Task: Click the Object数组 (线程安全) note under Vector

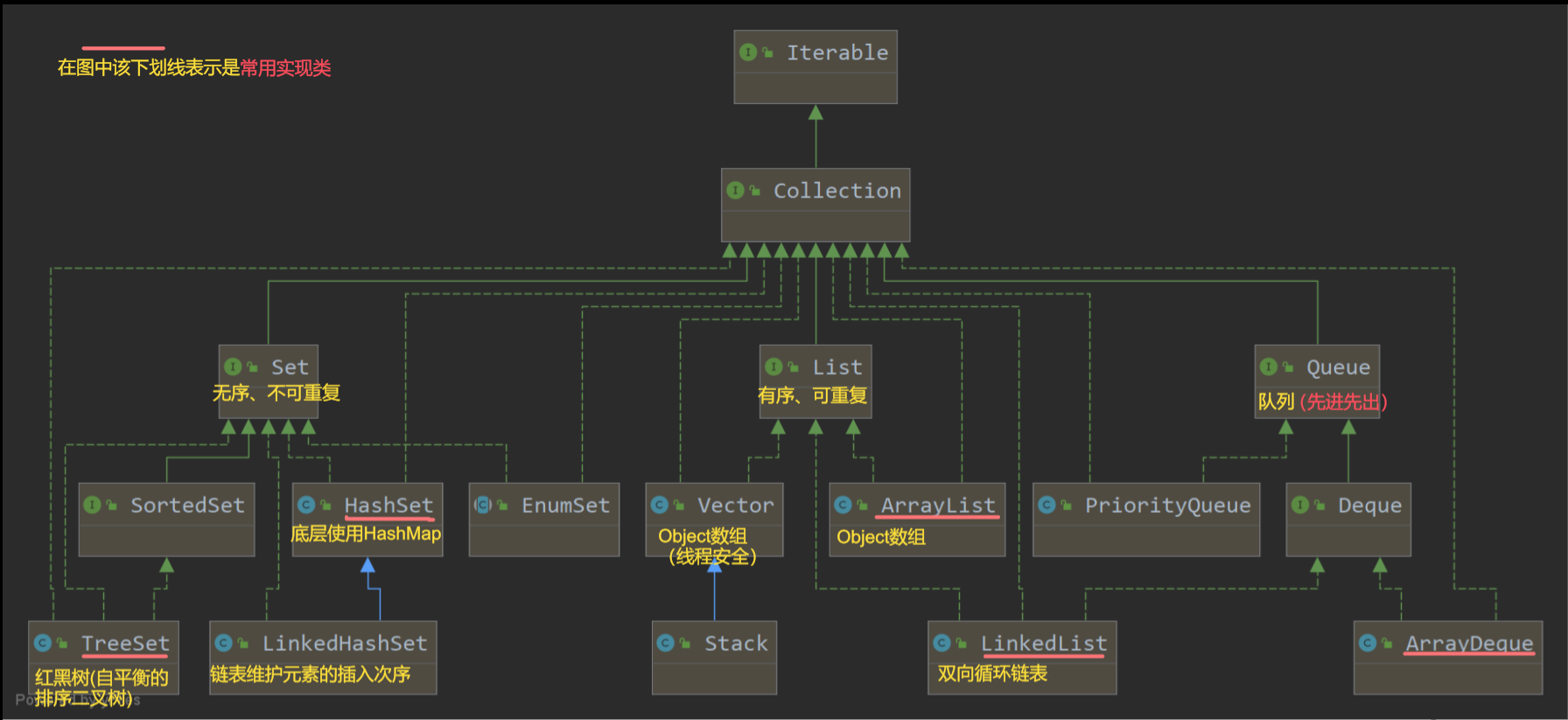Action: click(707, 547)
